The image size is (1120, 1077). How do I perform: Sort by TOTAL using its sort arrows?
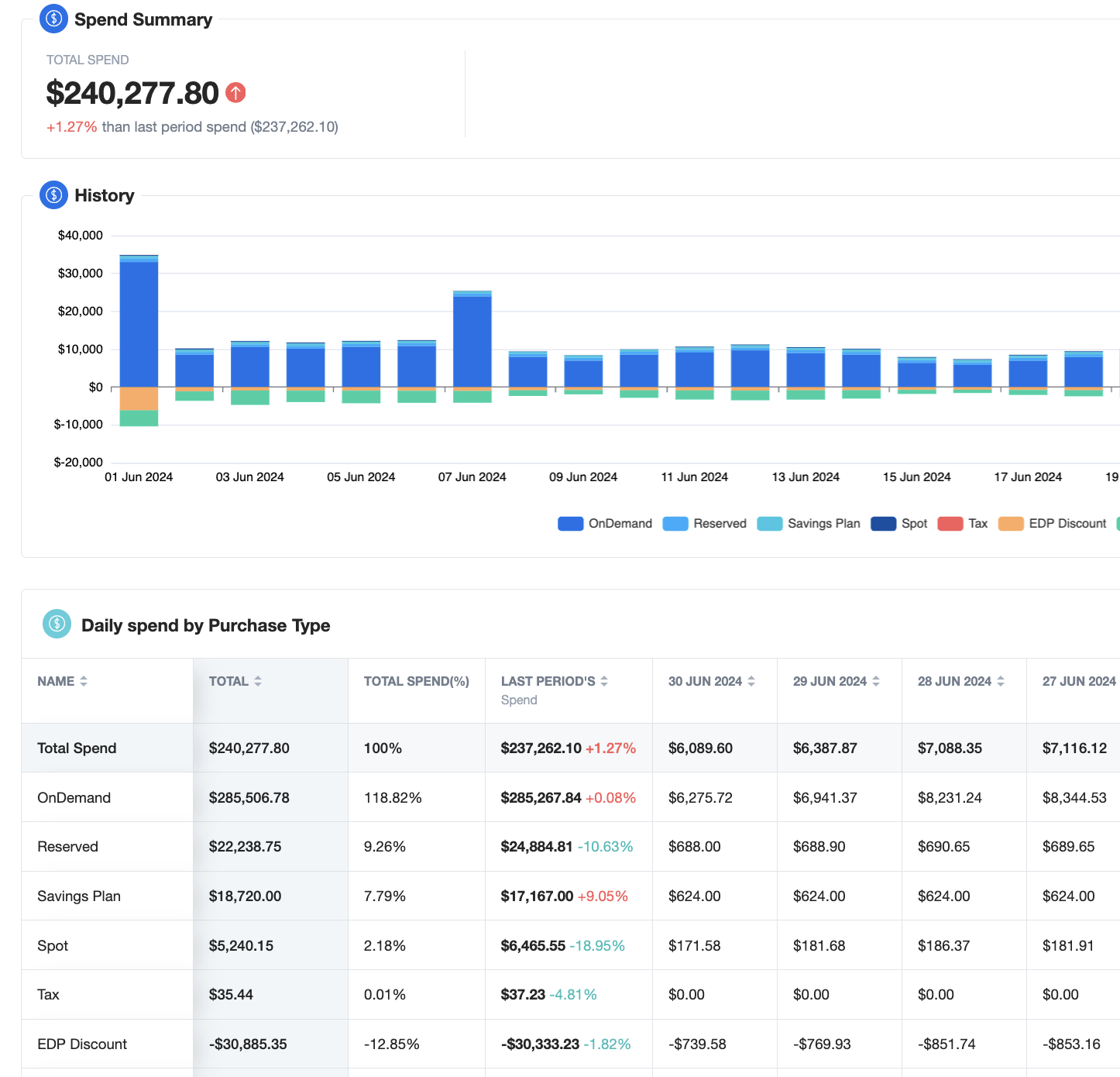(x=258, y=681)
